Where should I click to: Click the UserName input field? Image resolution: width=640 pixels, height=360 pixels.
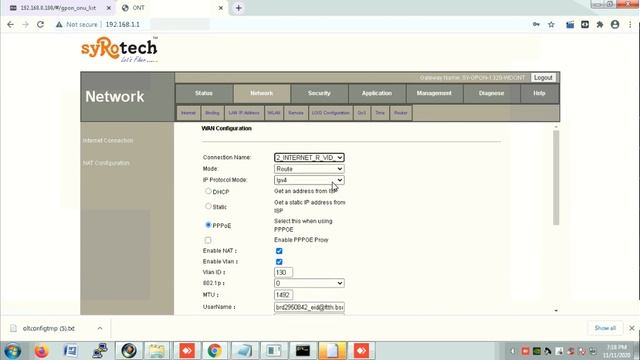309,307
